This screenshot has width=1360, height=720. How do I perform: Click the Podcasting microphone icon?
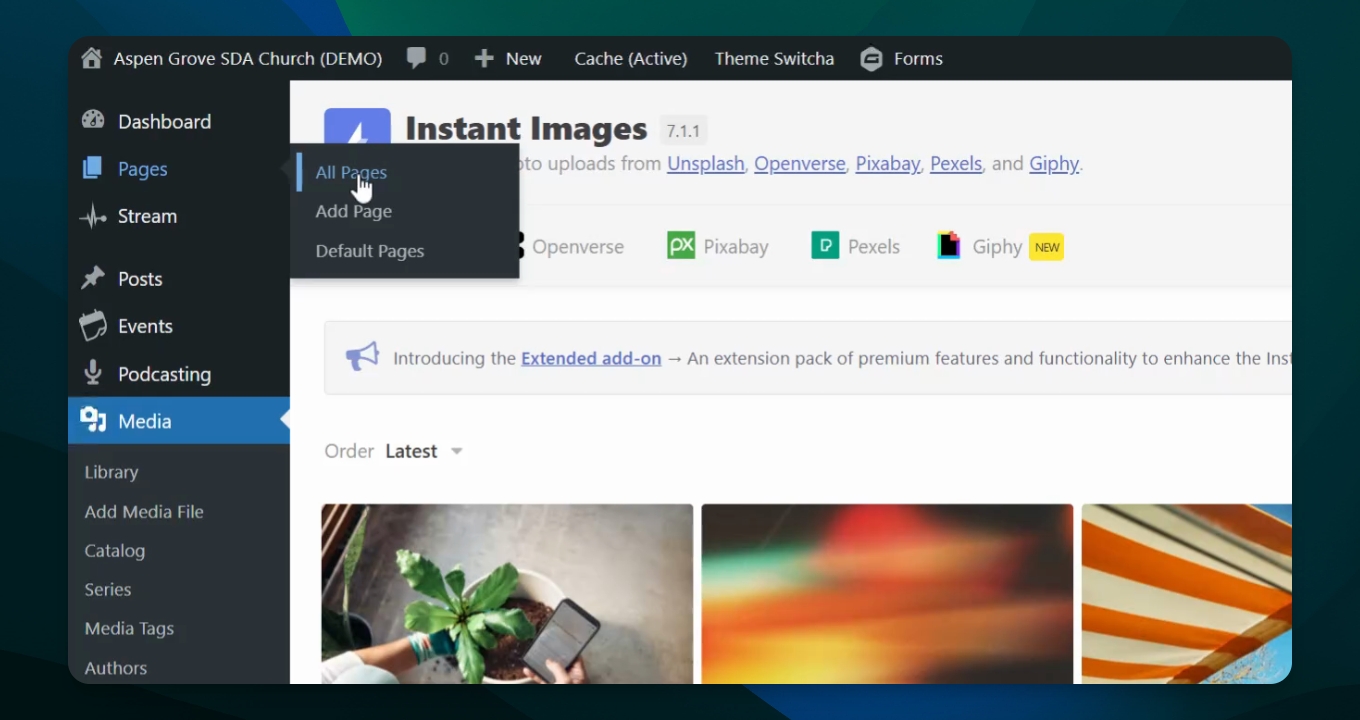coord(93,373)
